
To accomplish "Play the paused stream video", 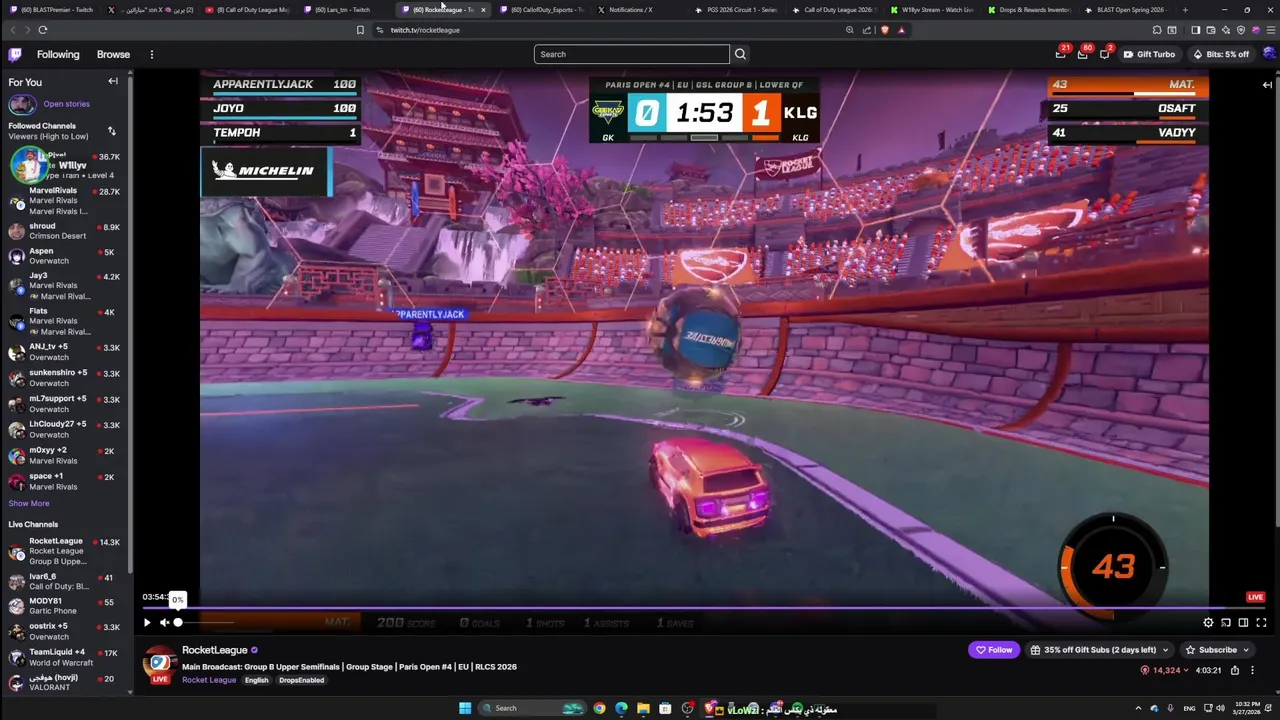I will 147,623.
